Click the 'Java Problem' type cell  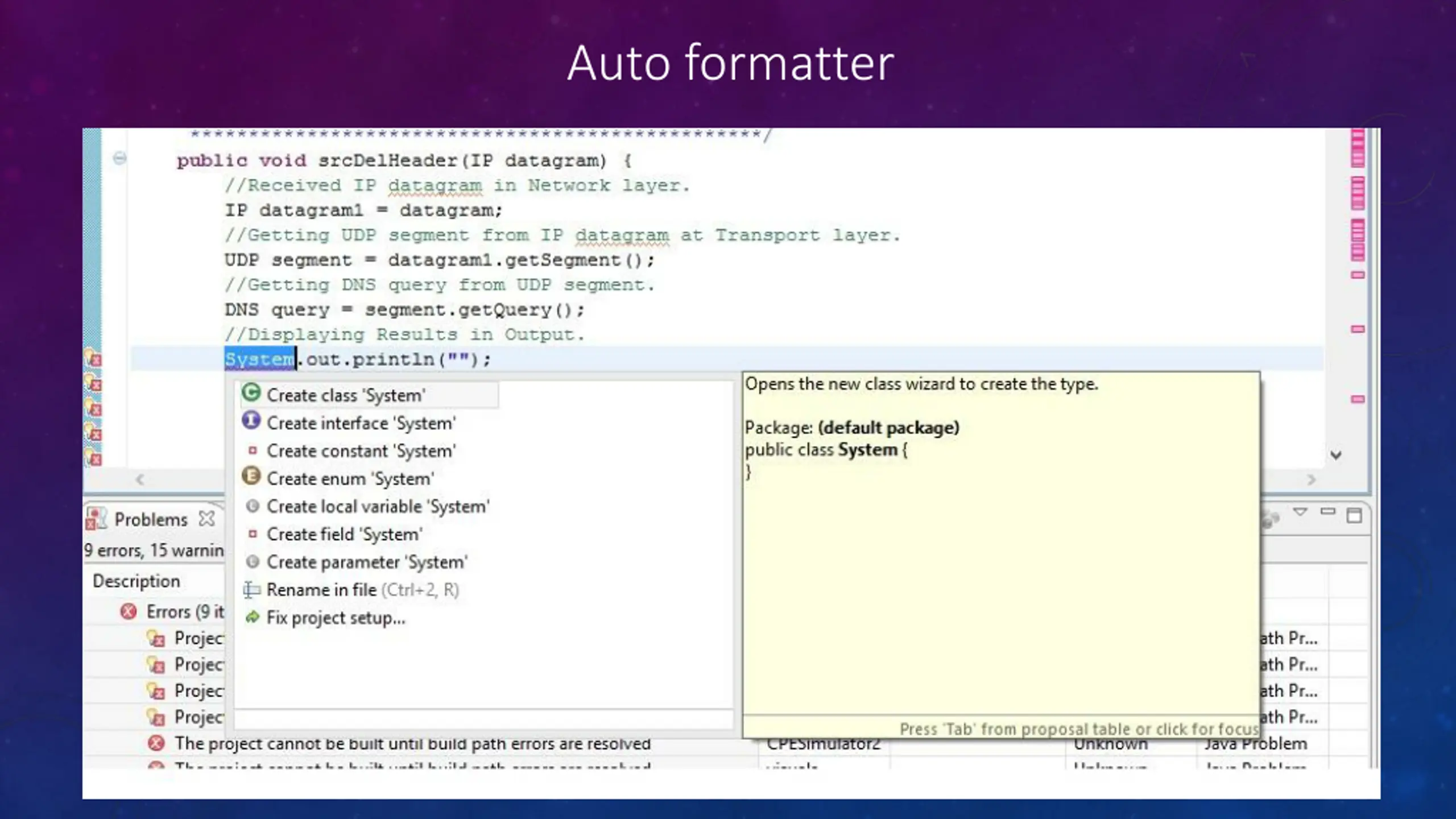point(1255,744)
